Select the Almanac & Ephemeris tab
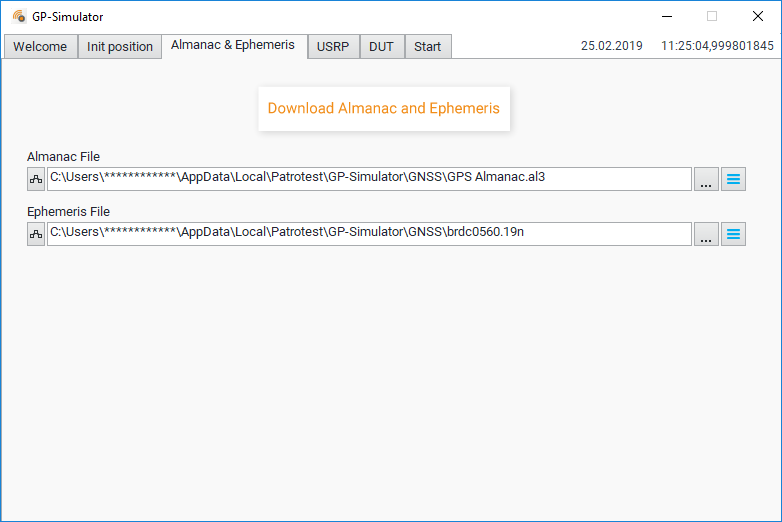 point(233,45)
